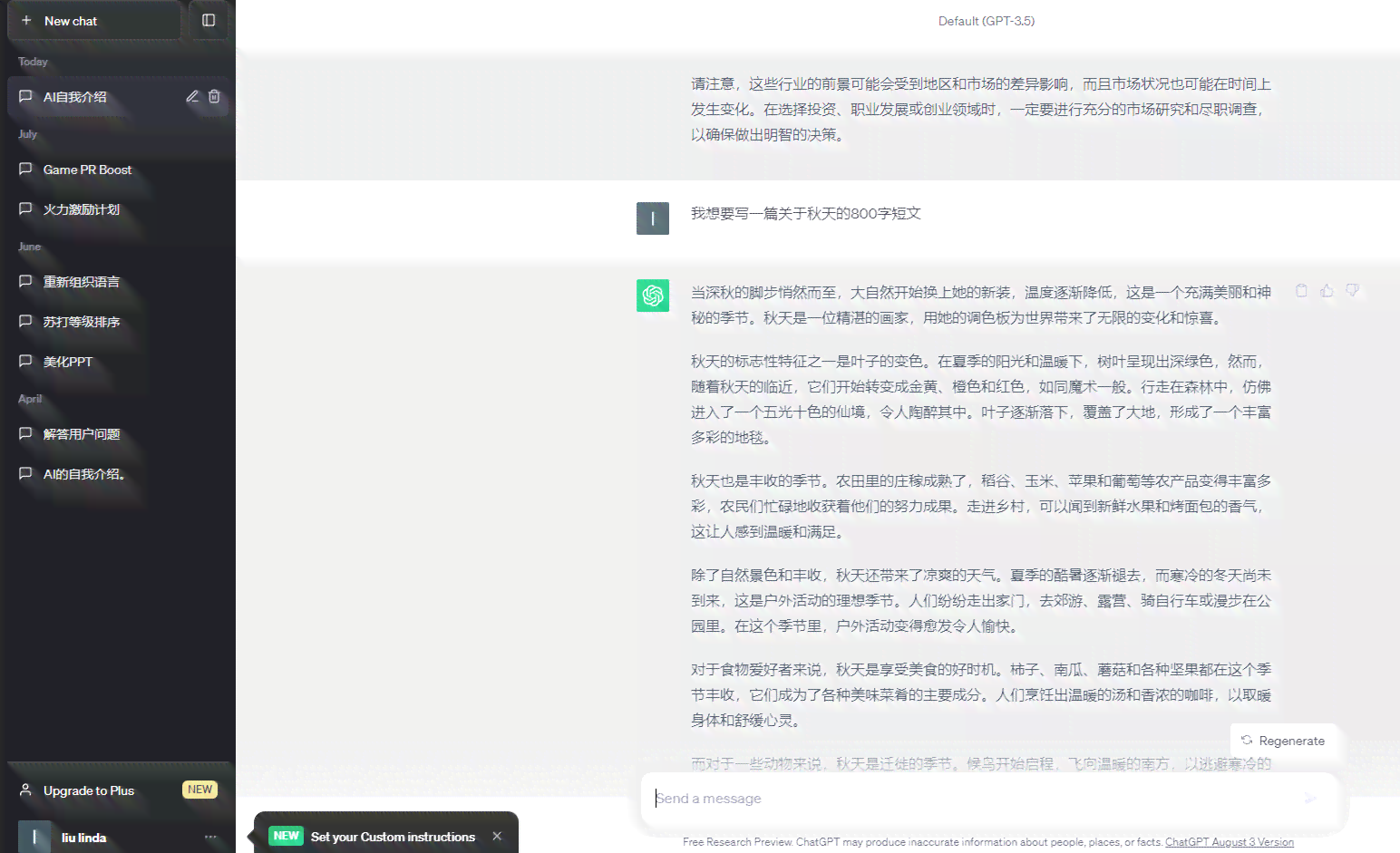The height and width of the screenshot is (853, 1400).
Task: Click the chat bubble icon beside 苏打等级排序
Action: 25,321
